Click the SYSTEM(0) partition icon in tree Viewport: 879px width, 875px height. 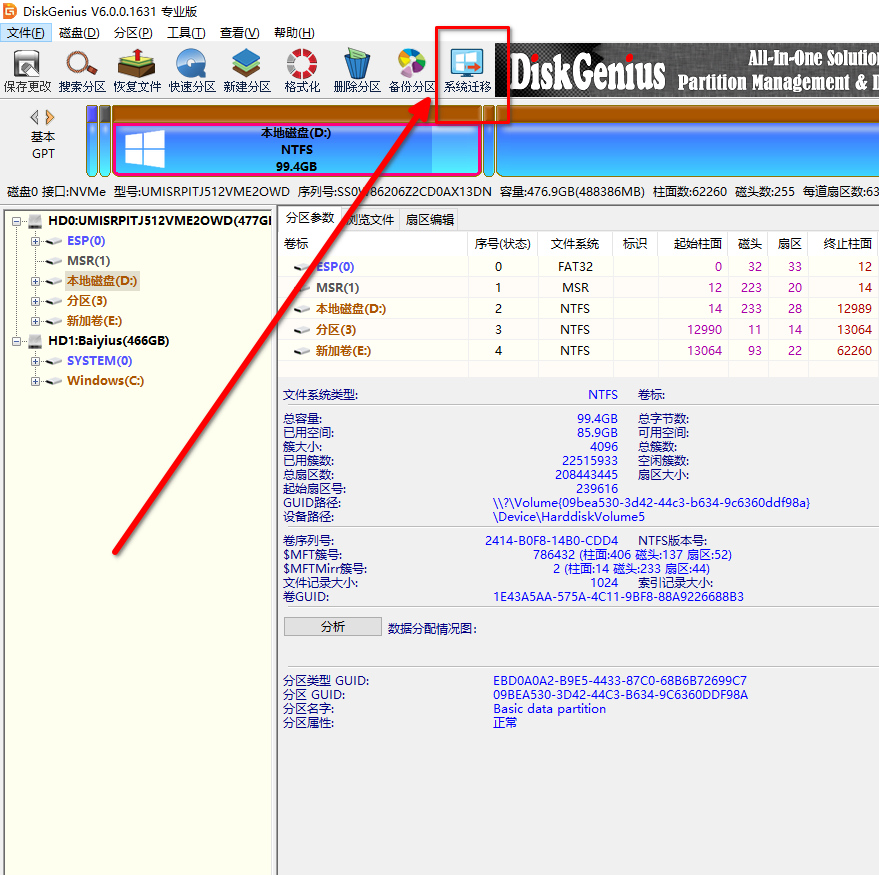point(54,362)
